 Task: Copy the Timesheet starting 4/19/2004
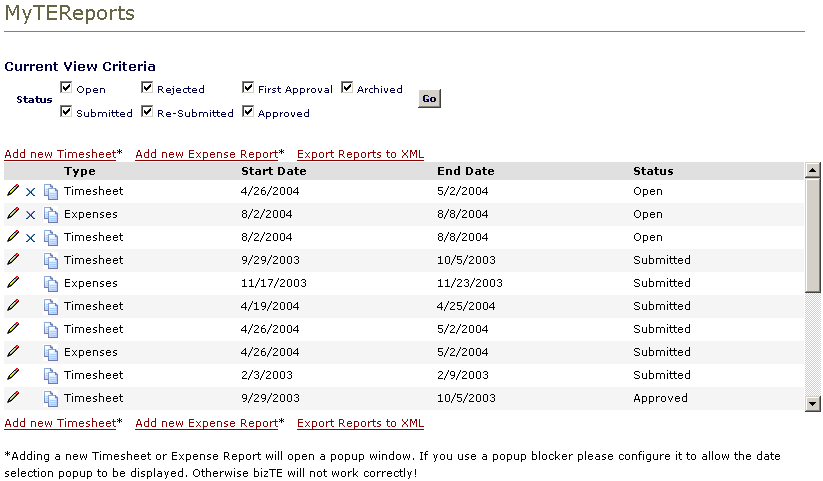(51, 307)
